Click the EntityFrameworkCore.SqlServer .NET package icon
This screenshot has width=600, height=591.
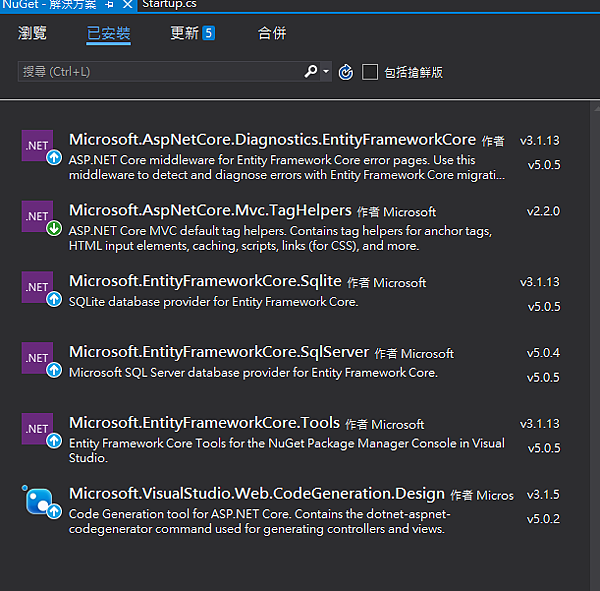(38, 358)
